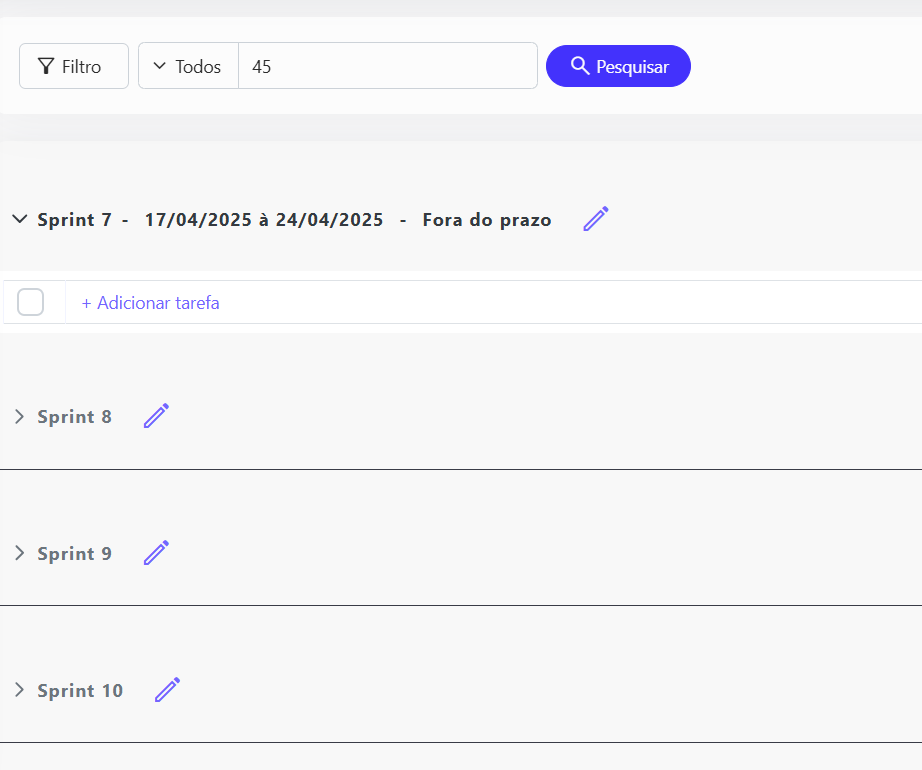The height and width of the screenshot is (770, 922).
Task: Select the Sprint 7 header title
Action: [x=74, y=220]
